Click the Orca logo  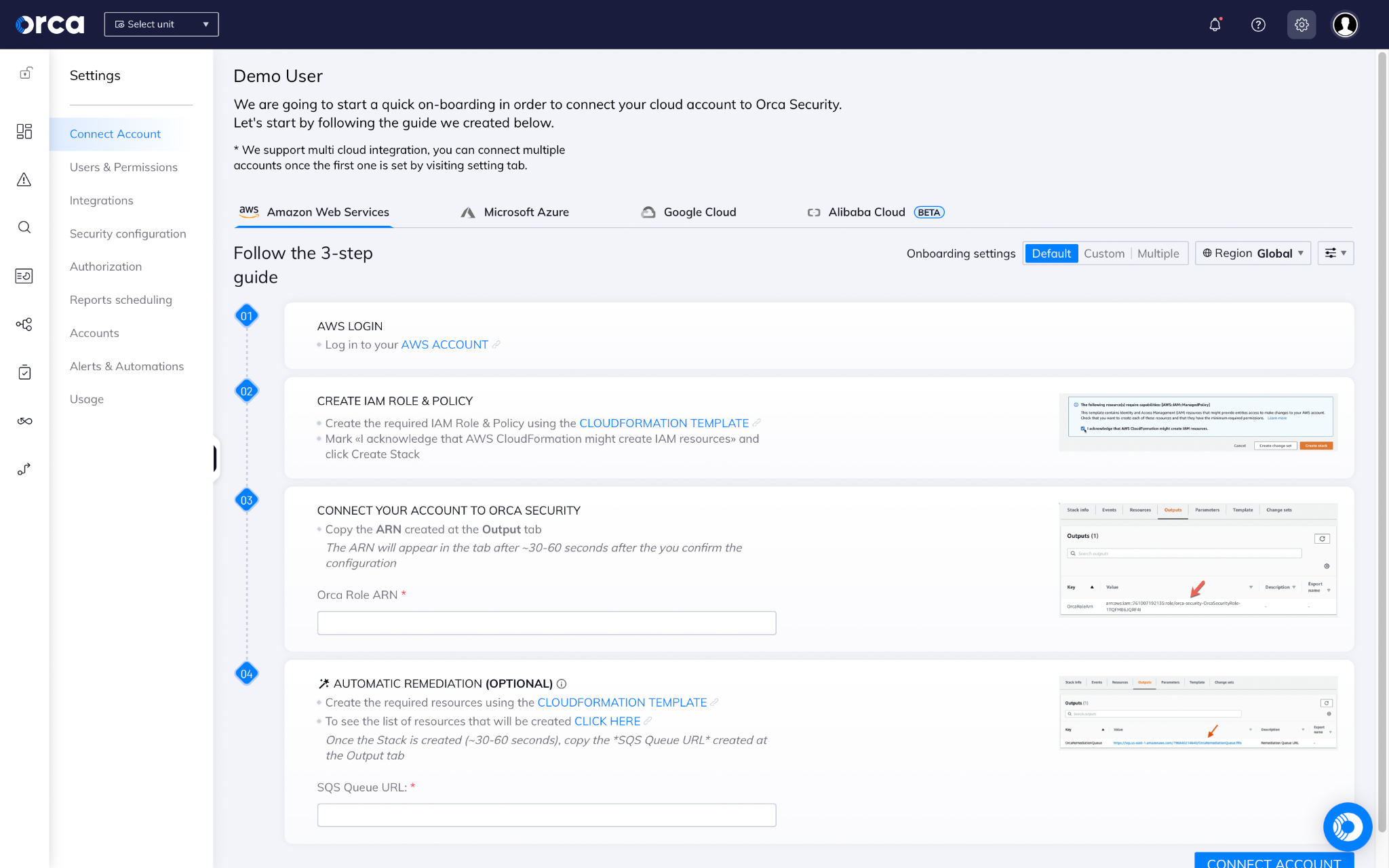tap(50, 24)
